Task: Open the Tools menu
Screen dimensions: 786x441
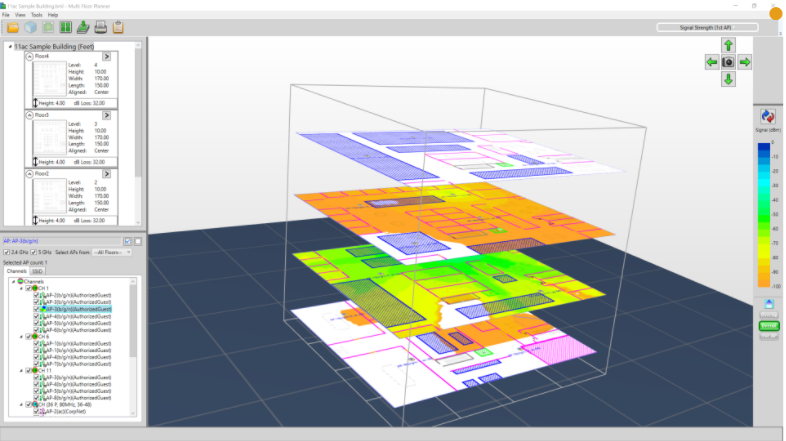Action: click(x=36, y=16)
